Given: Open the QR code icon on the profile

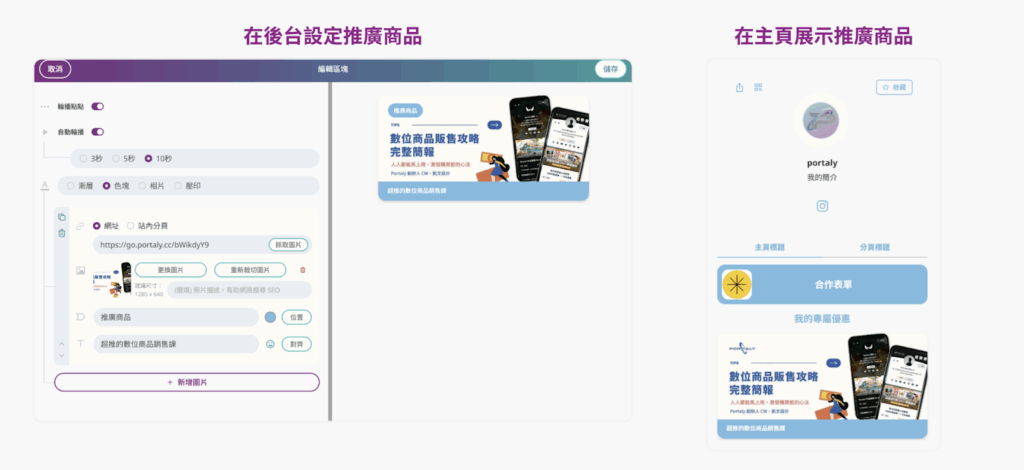Looking at the screenshot, I should (758, 87).
